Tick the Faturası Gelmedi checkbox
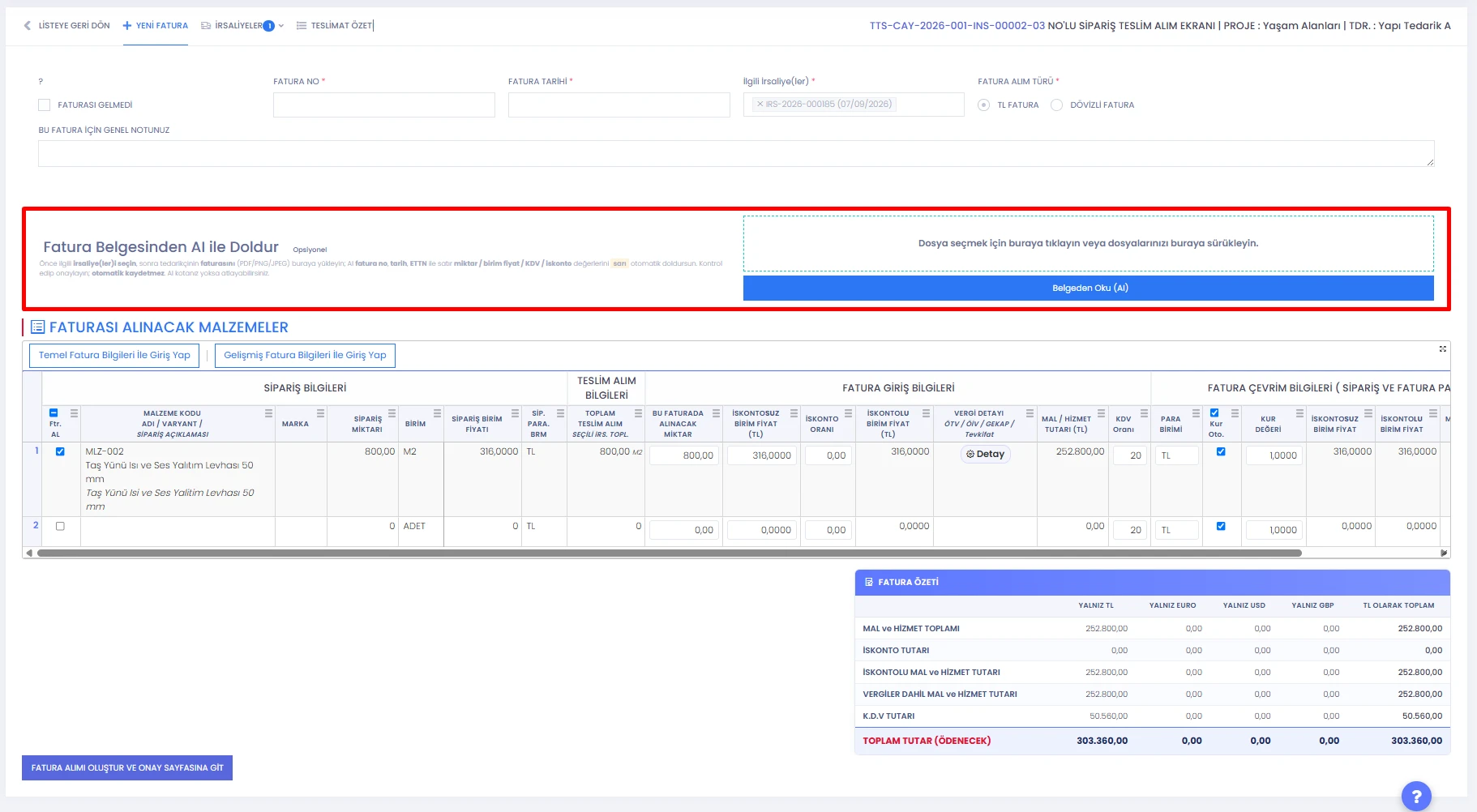Viewport: 1477px width, 812px height. [x=45, y=105]
